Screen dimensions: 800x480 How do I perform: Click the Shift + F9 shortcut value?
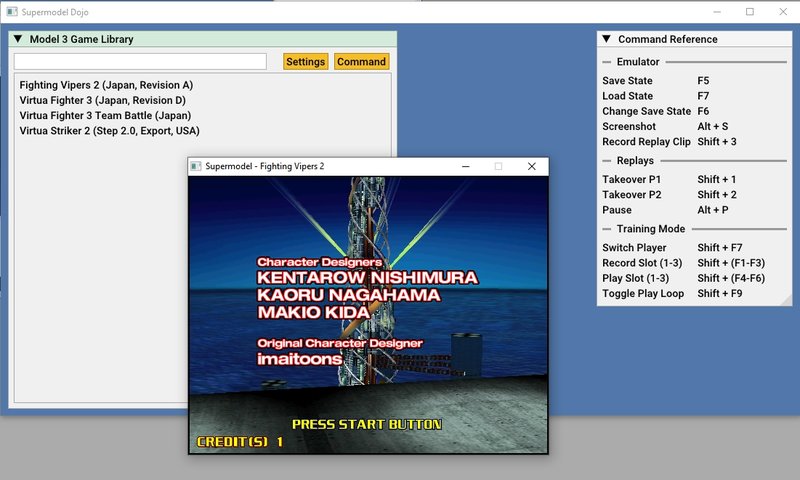tap(719, 294)
